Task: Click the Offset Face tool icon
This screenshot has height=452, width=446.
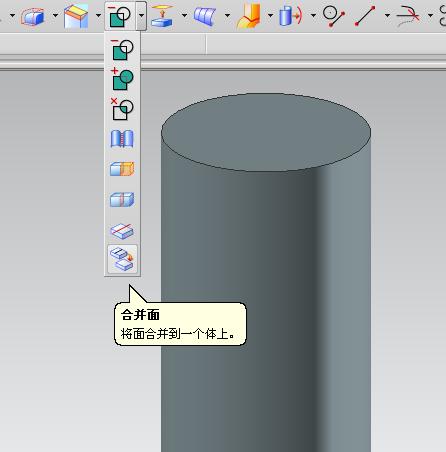Action: click(x=162, y=16)
